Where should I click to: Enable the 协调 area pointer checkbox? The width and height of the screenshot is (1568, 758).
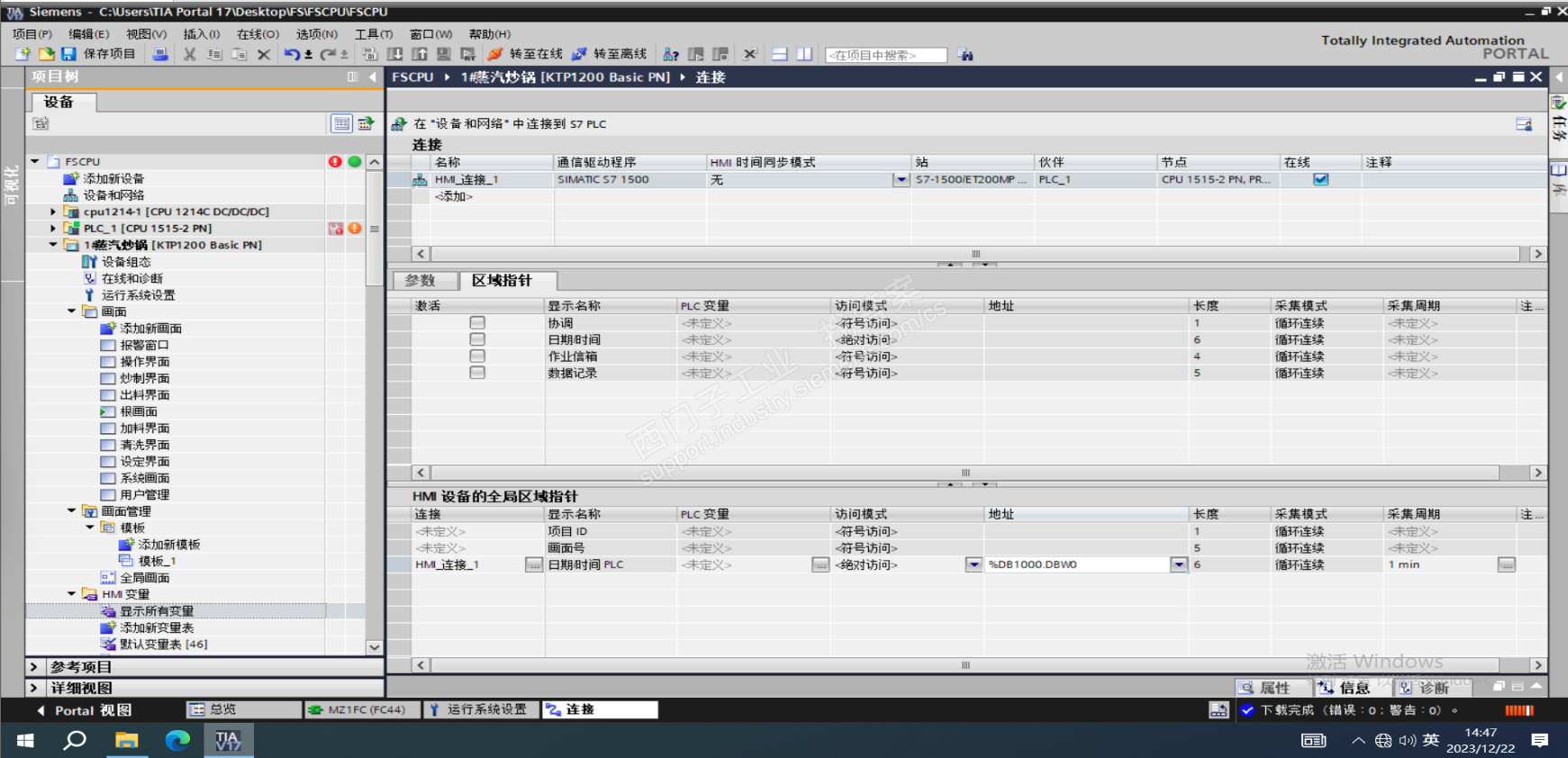477,322
